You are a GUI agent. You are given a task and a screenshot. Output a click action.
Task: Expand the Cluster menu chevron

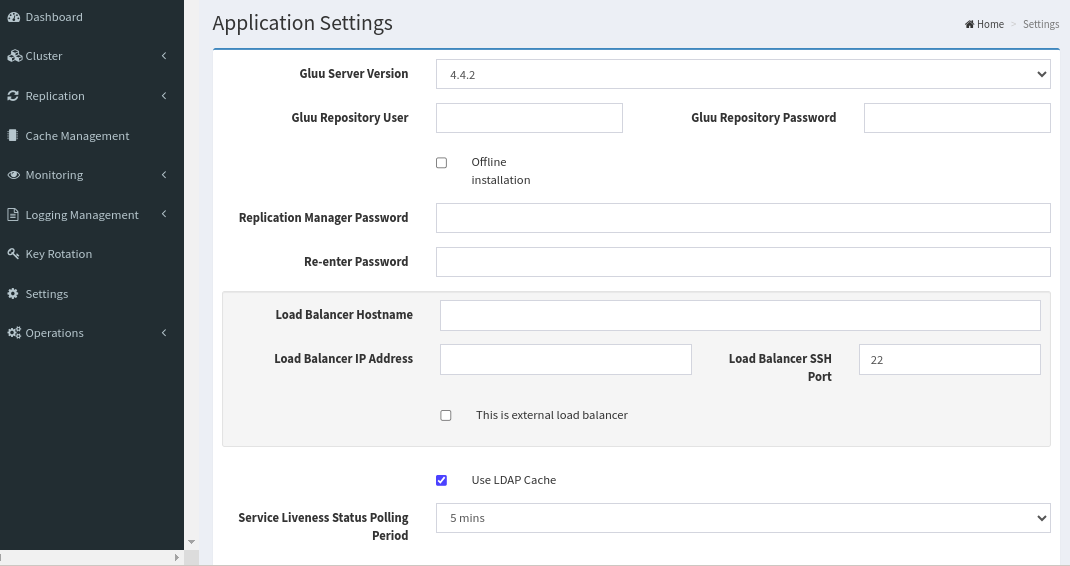point(164,56)
